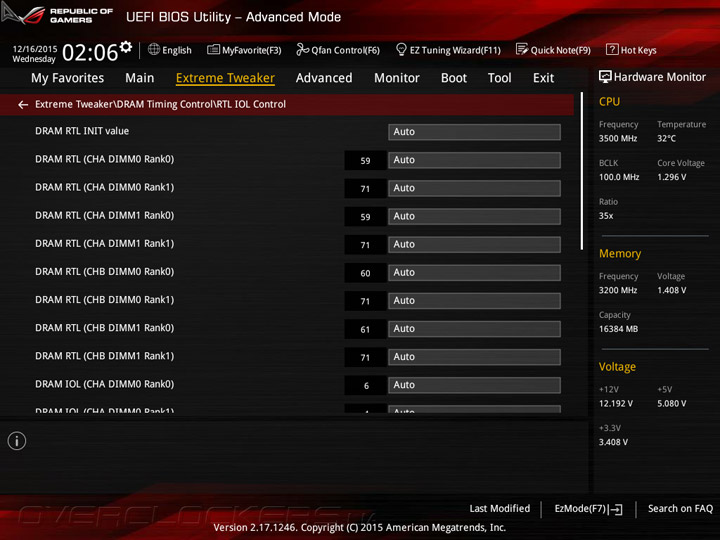Screen dimensions: 720x540
Task: Select DRAM RTL INIT value label
Action: tap(82, 131)
